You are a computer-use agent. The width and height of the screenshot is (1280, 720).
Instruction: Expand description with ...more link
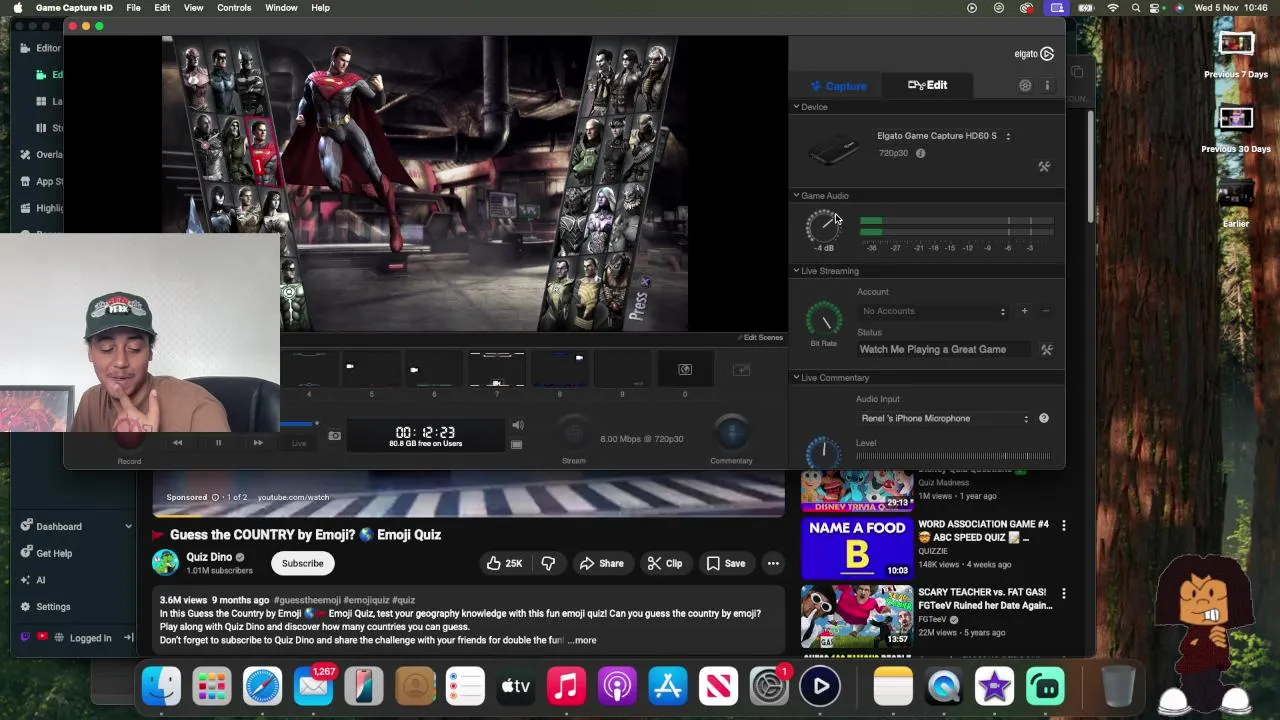(x=583, y=640)
